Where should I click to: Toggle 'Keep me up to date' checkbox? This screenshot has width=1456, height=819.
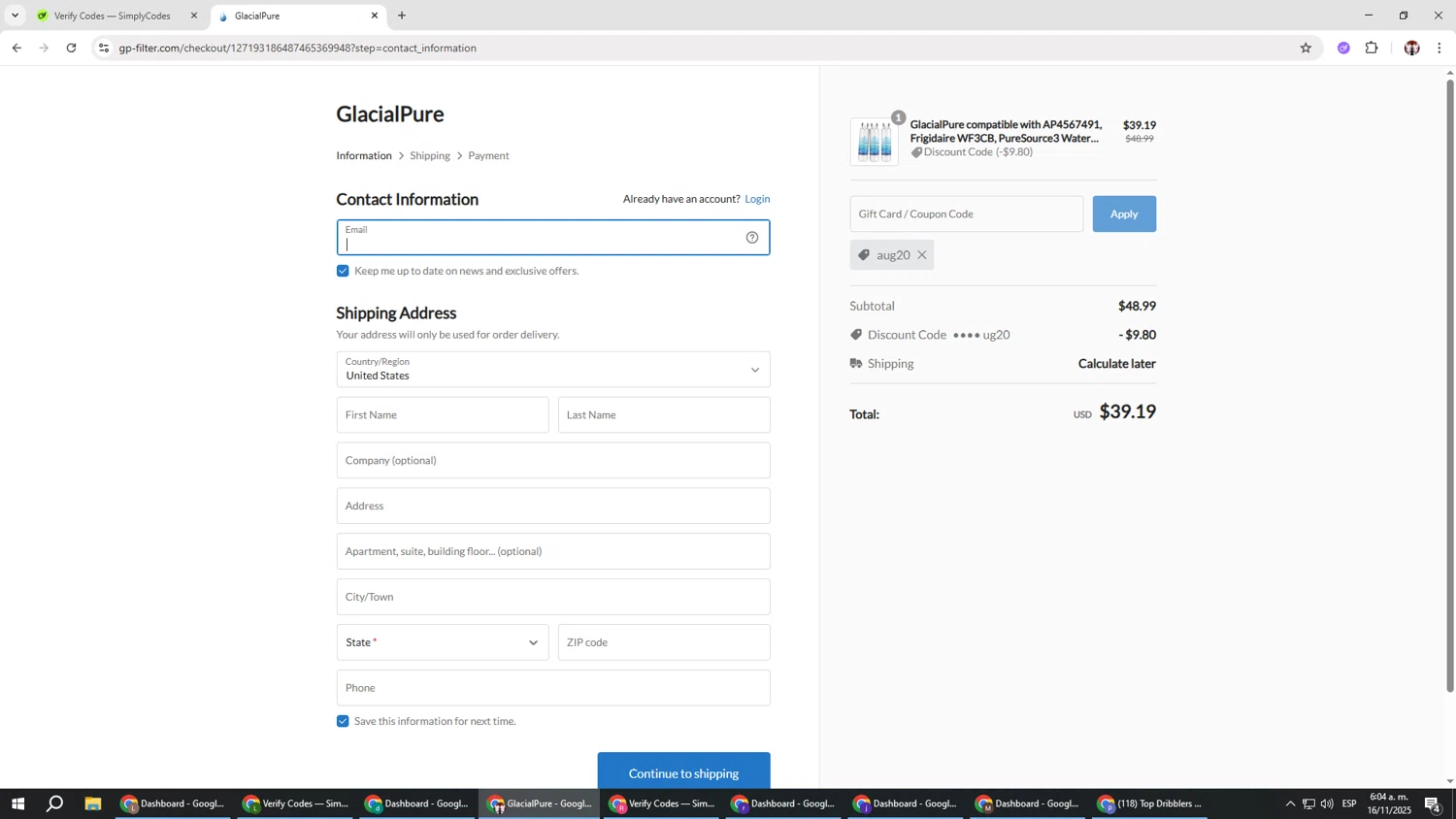coord(343,271)
